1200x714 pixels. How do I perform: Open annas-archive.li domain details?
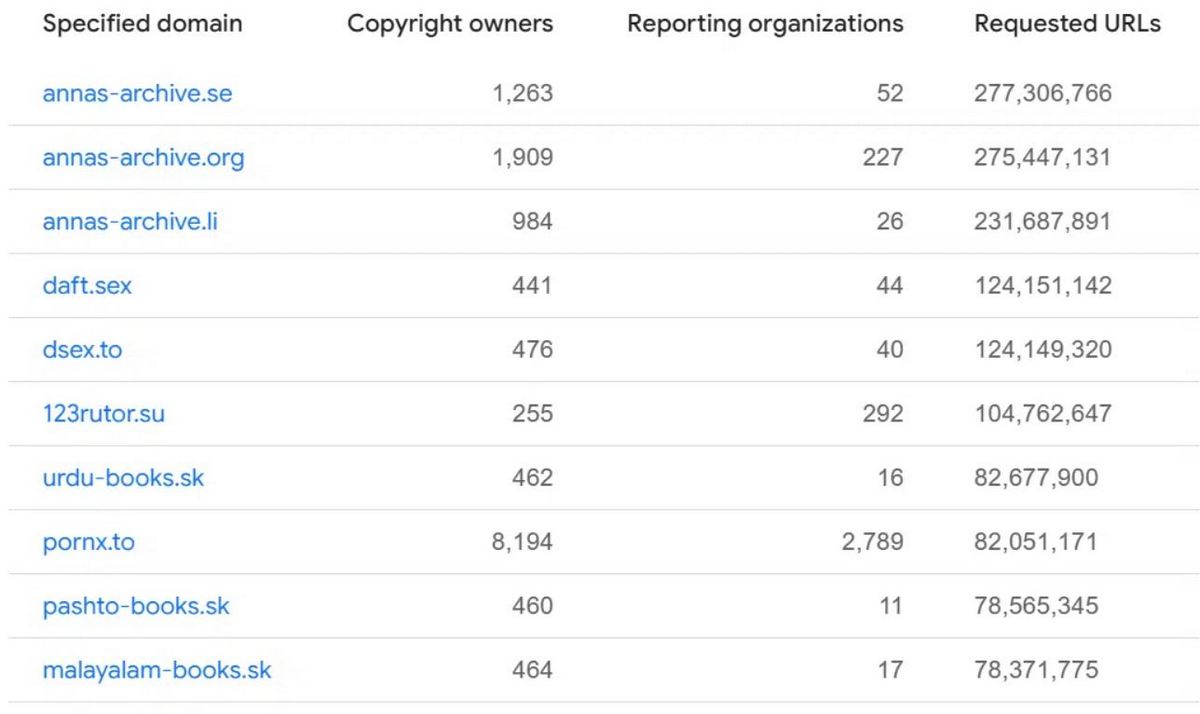tap(130, 222)
